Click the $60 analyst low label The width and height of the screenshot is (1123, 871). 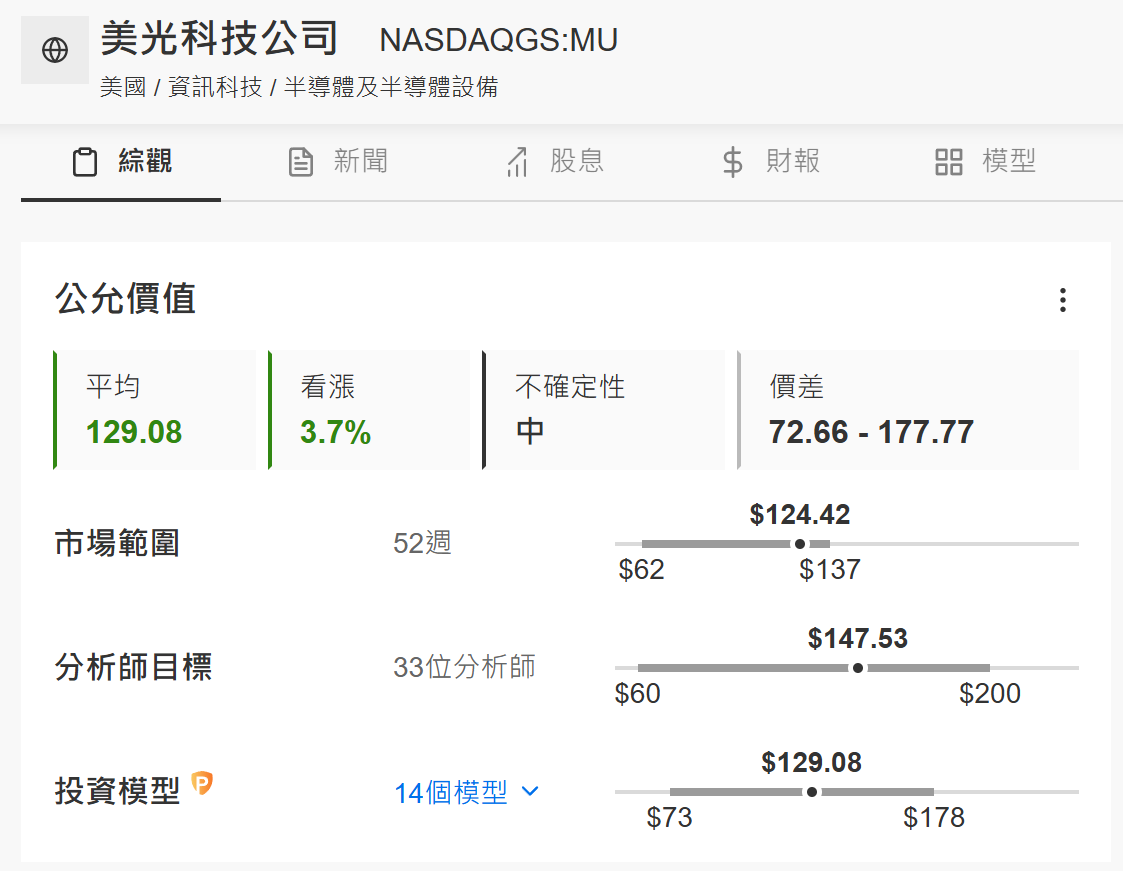tap(637, 694)
